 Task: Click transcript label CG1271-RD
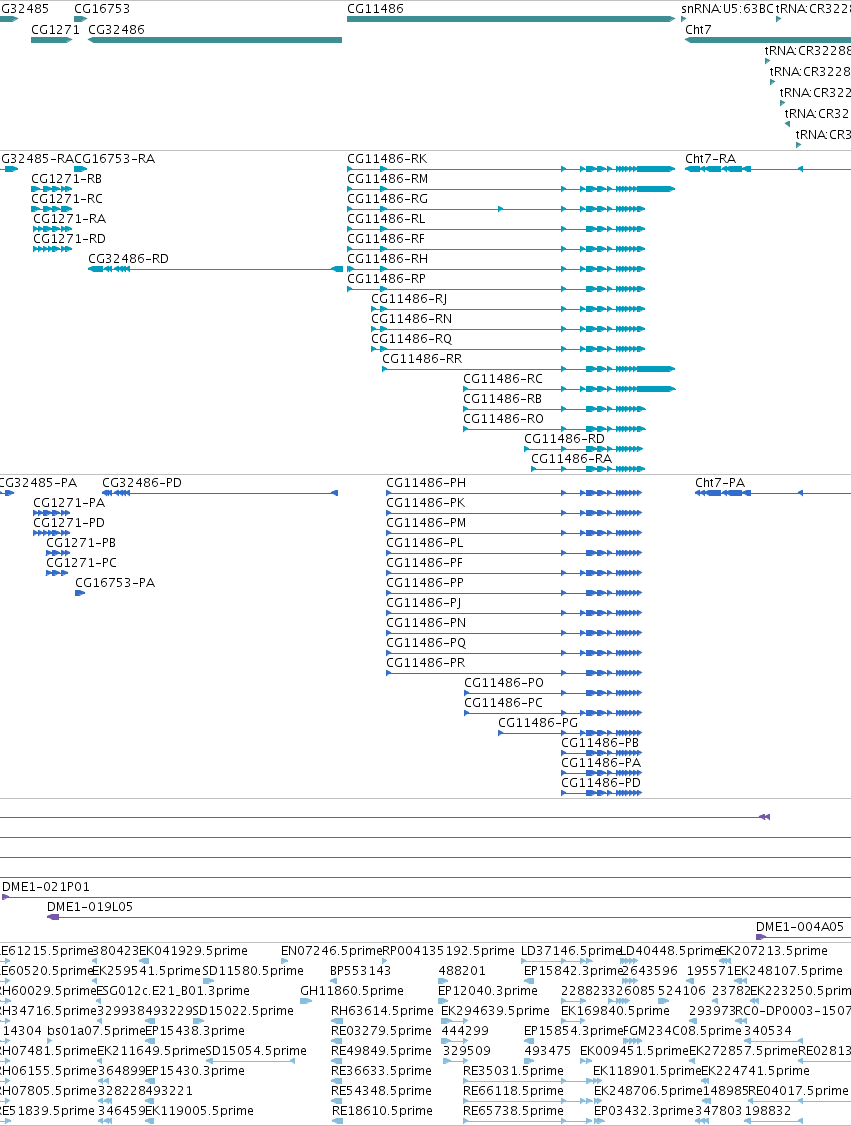point(70,239)
